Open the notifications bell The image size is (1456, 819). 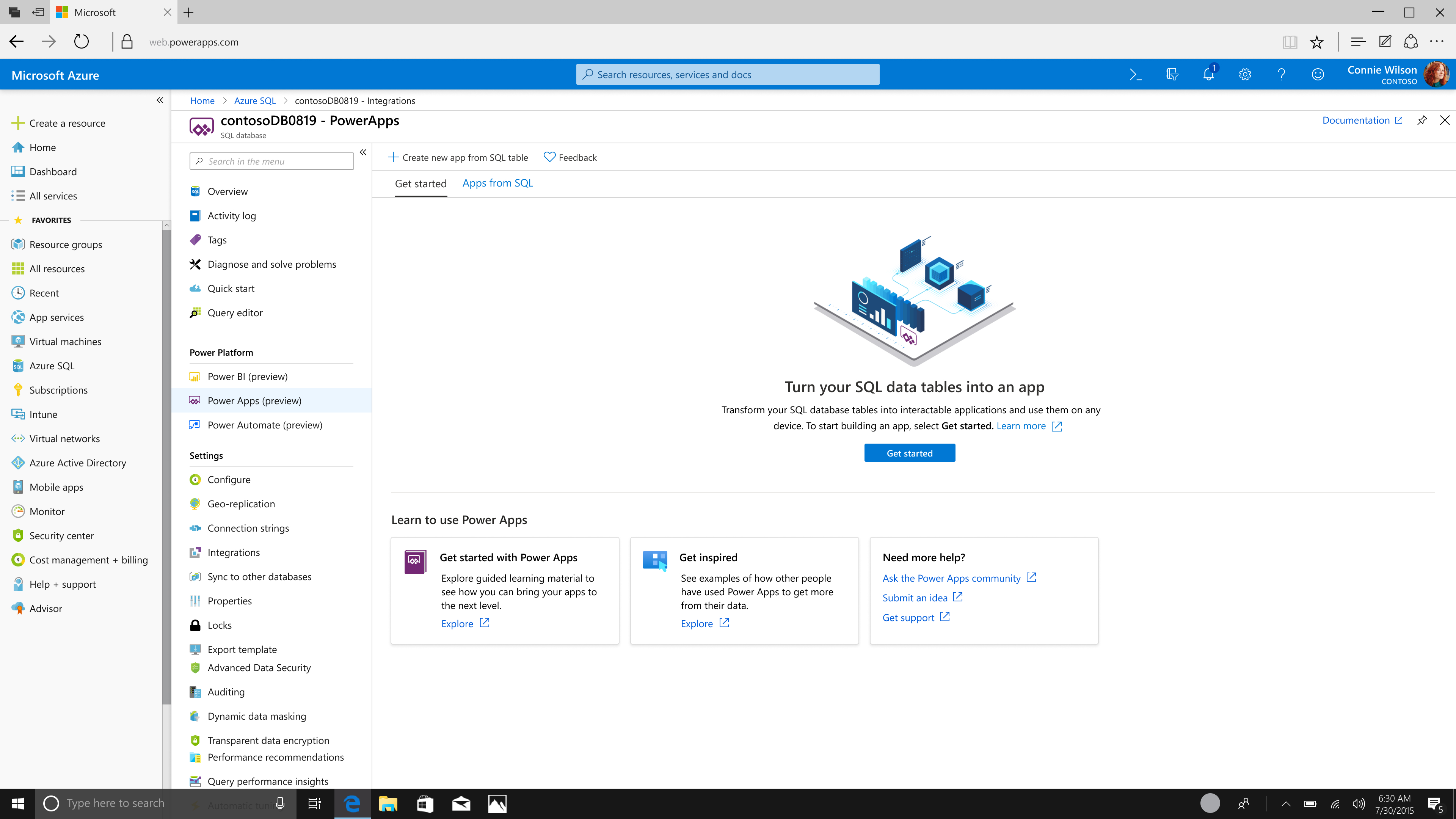pyautogui.click(x=1208, y=75)
